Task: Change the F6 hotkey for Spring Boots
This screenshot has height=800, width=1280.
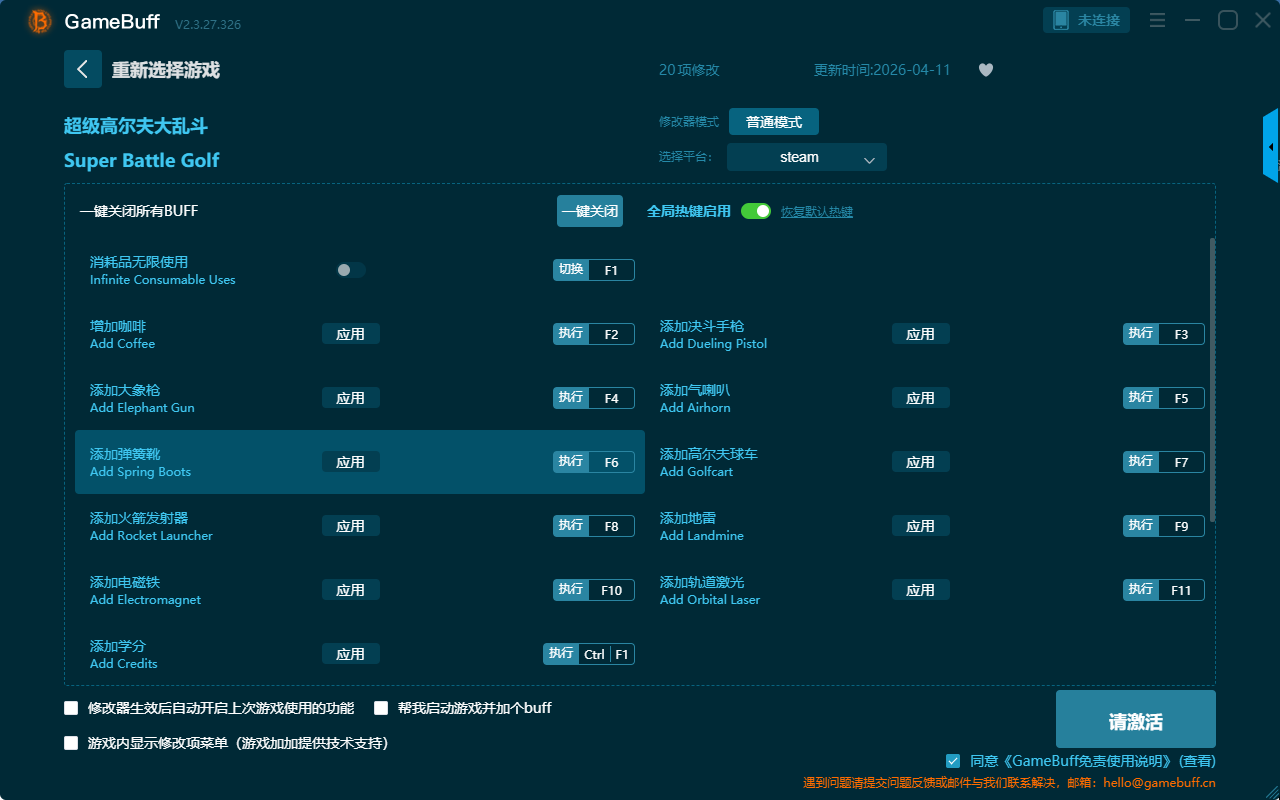Action: [611, 462]
